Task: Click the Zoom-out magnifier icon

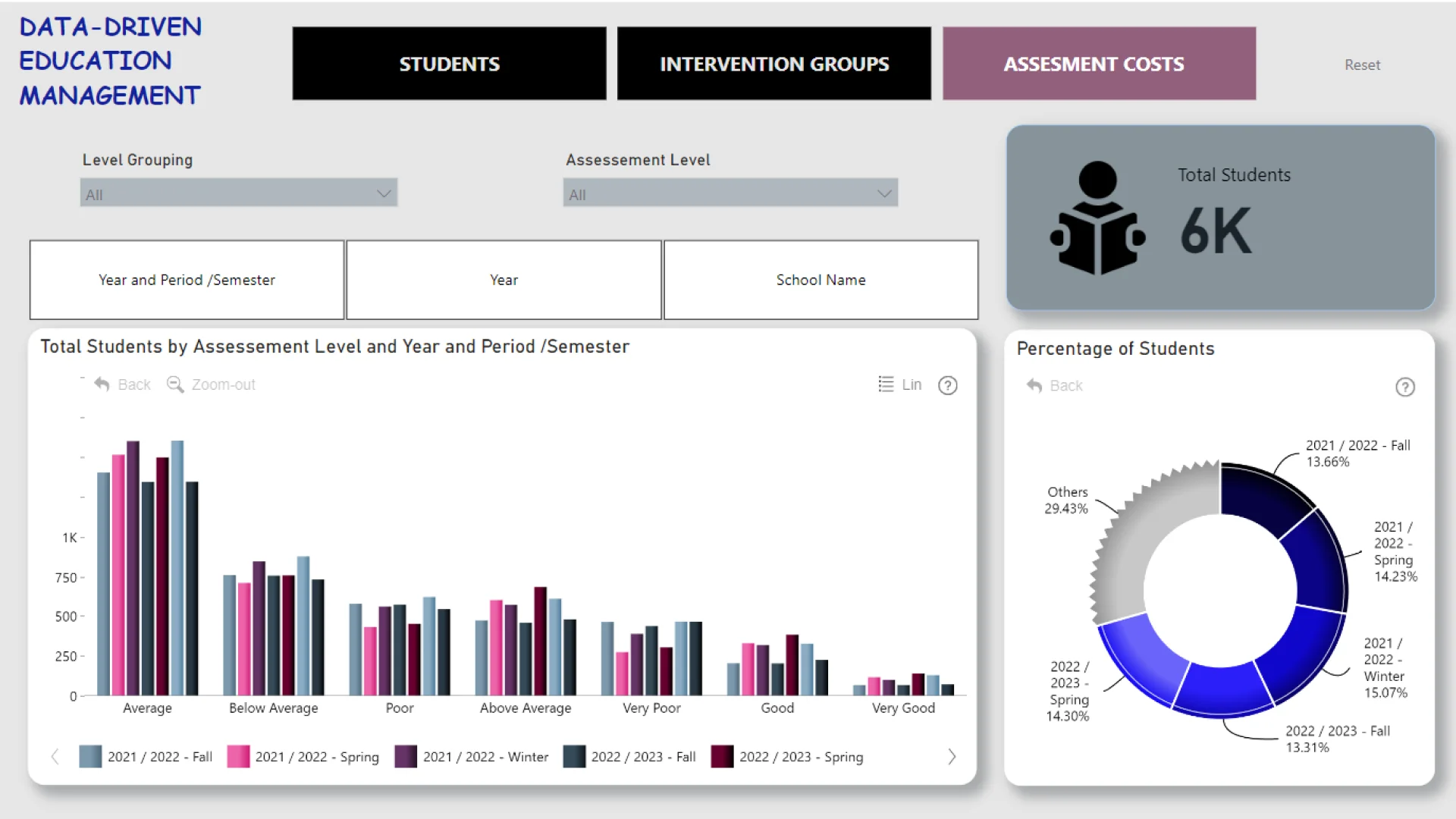Action: 175,384
